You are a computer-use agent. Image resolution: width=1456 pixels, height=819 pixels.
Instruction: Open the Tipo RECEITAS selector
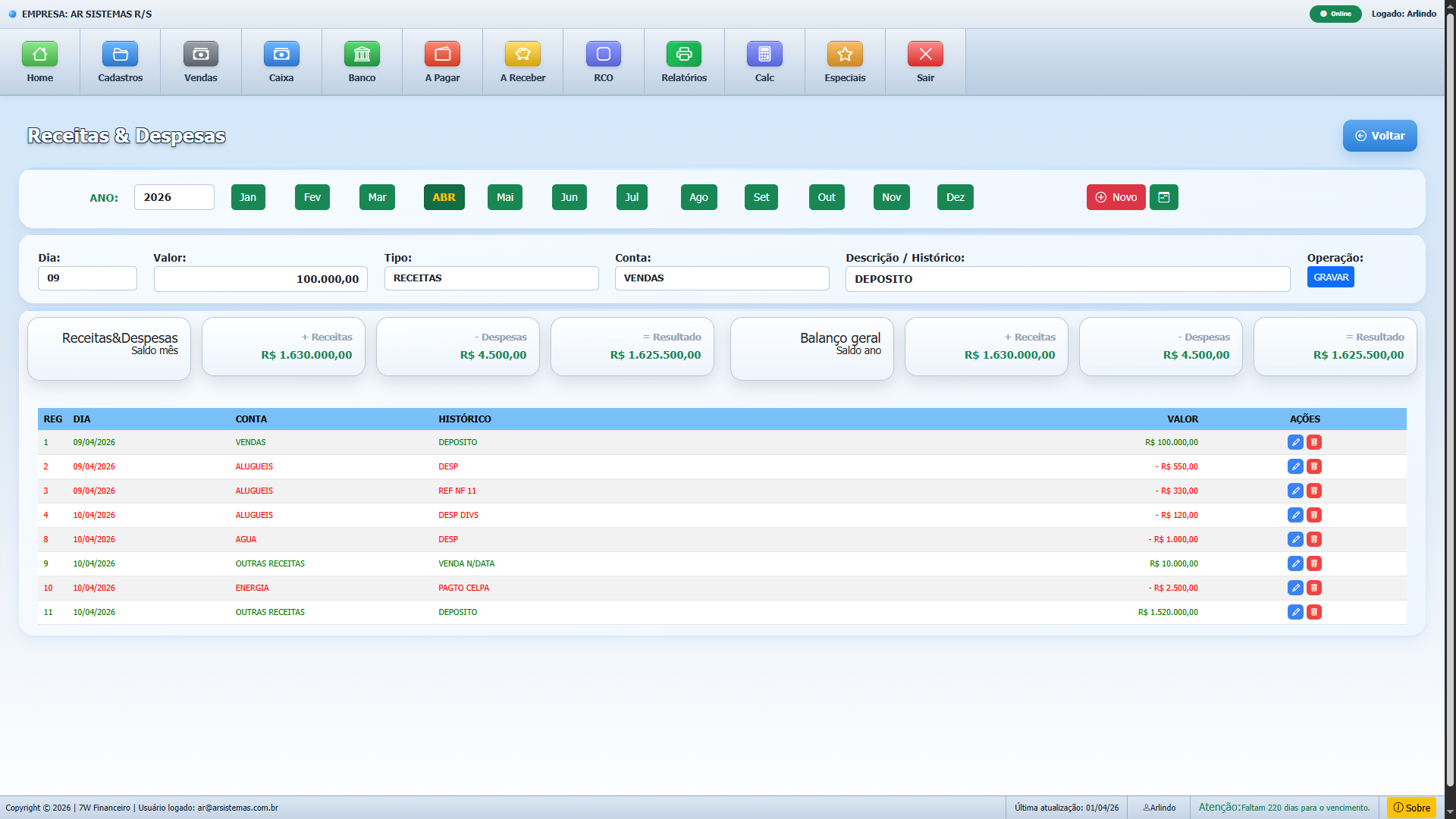click(x=491, y=278)
